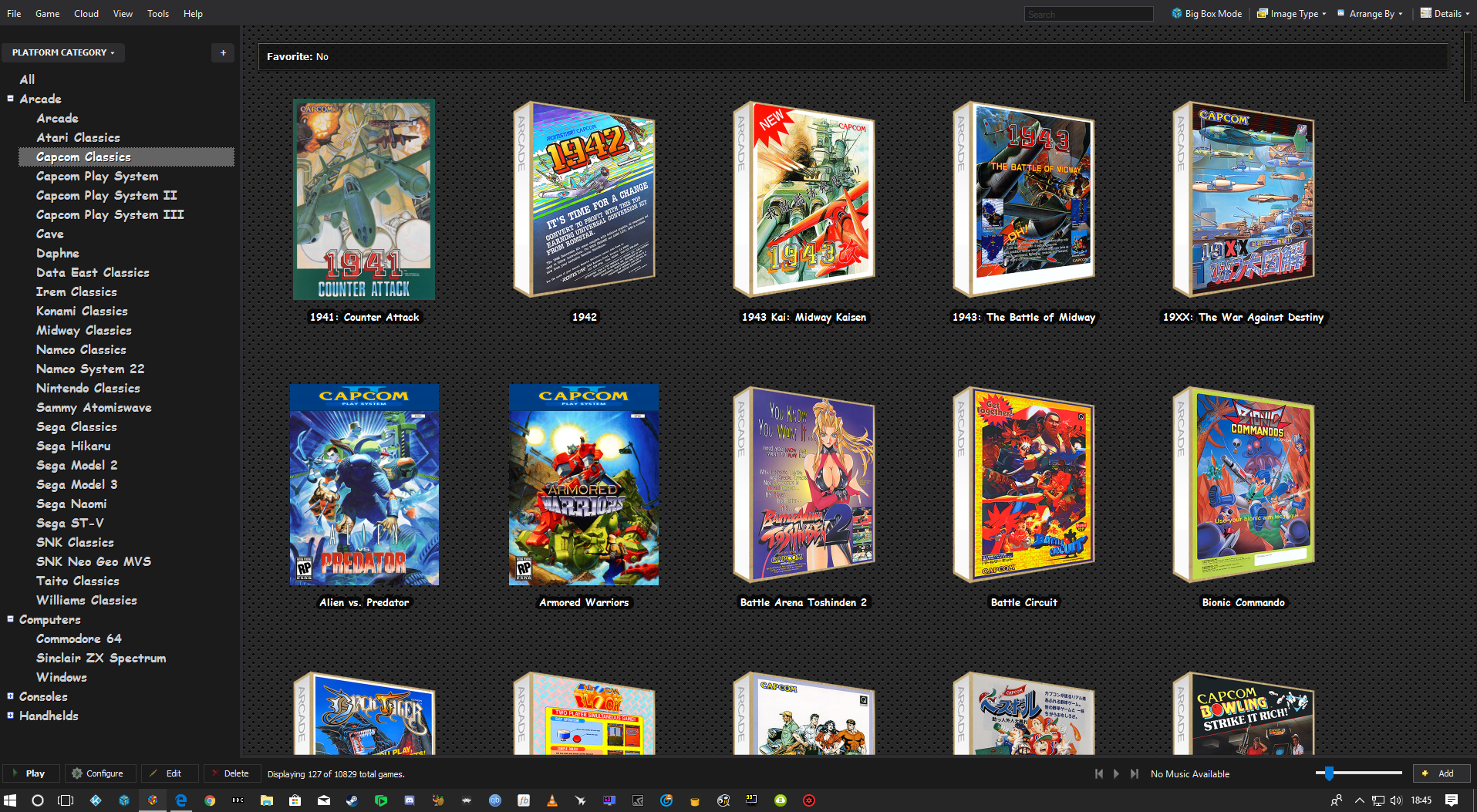Open Task View in taskbar

66,800
